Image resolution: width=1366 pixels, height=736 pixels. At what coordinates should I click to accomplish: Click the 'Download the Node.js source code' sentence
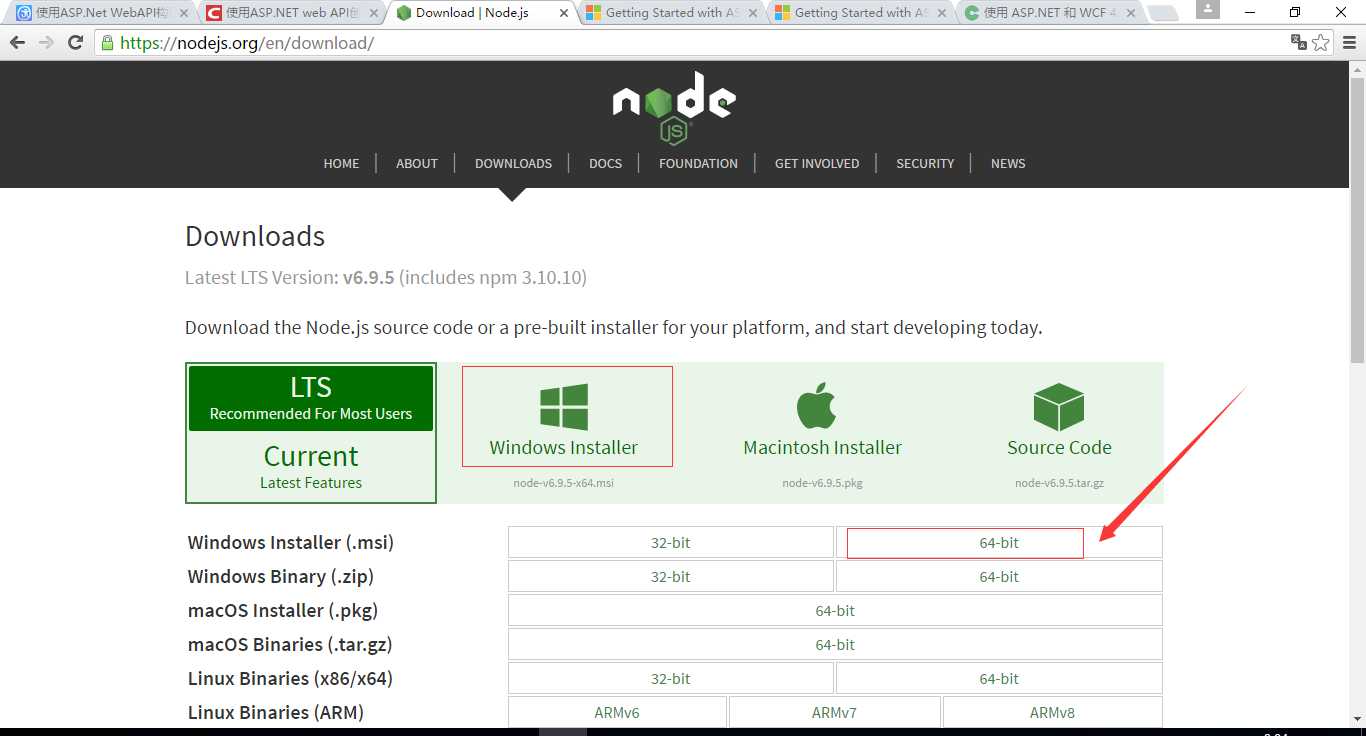[x=613, y=328]
